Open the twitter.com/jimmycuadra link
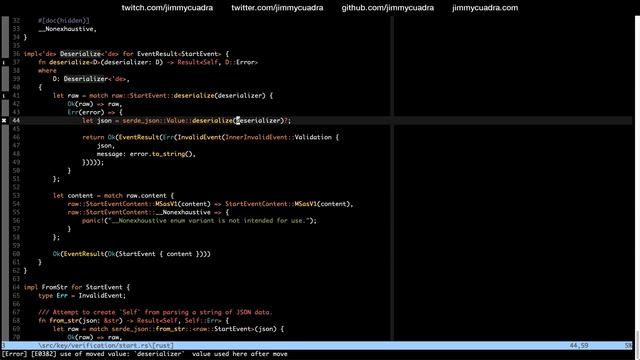640x360 pixels. click(x=277, y=8)
